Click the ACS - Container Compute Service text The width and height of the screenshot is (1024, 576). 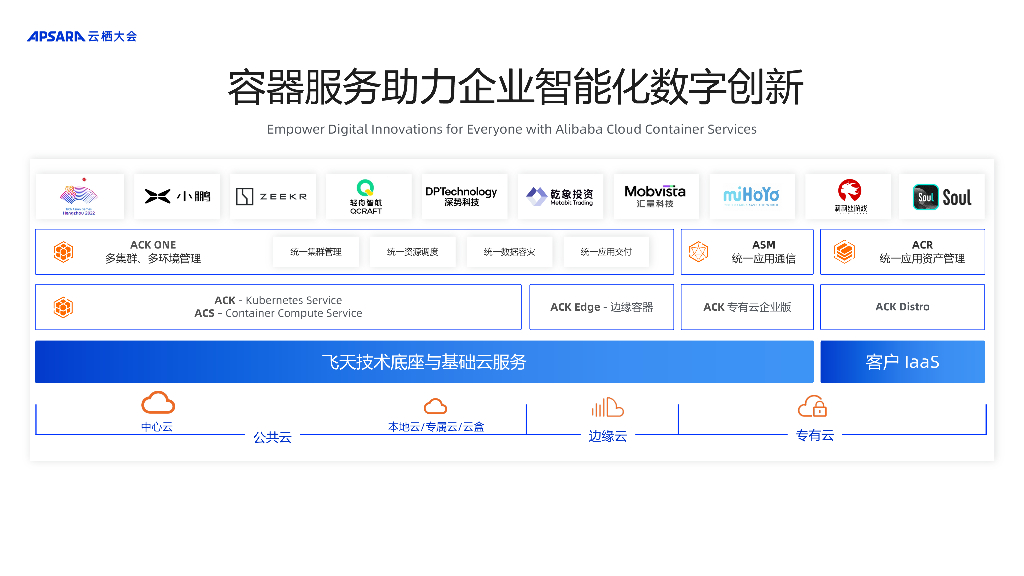tap(278, 313)
